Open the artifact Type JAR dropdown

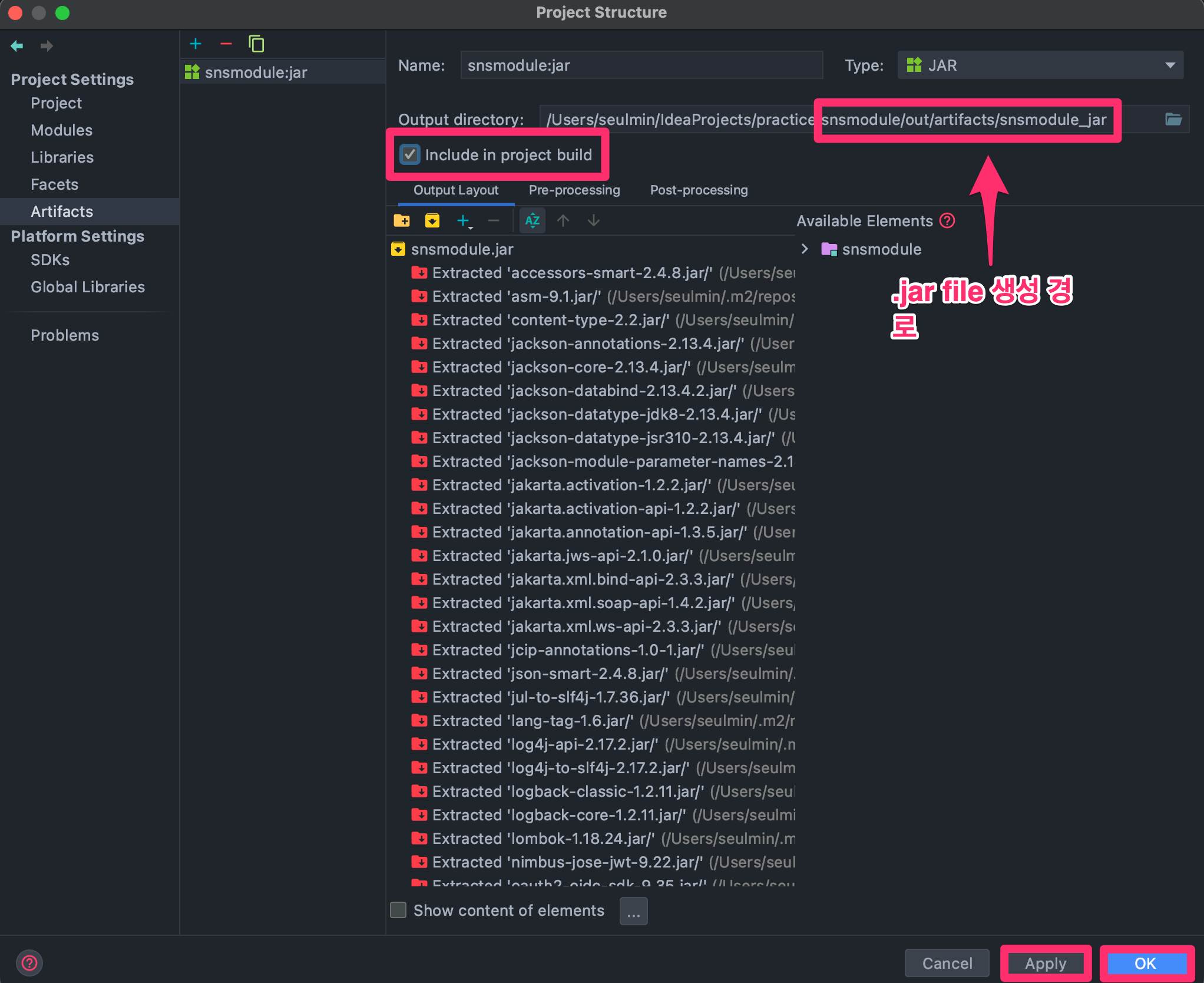pos(1040,65)
